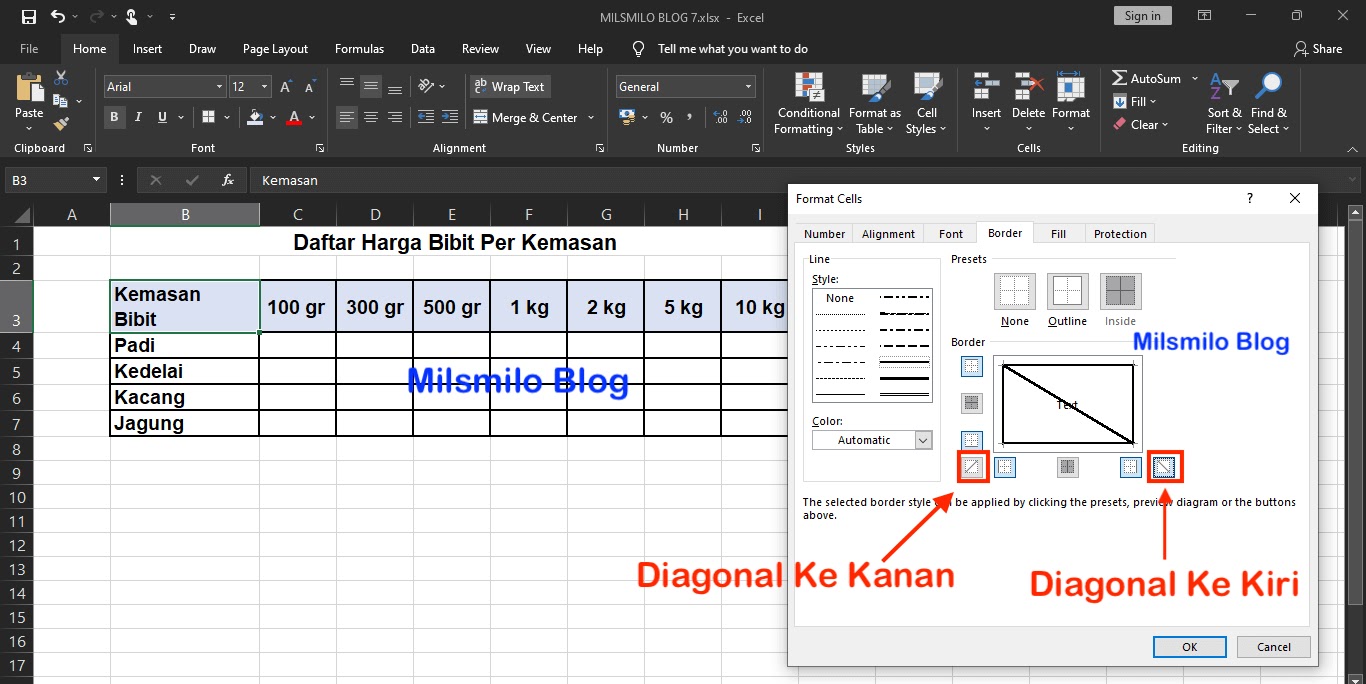The width and height of the screenshot is (1366, 684).
Task: Click the Borders grid icon in Font group
Action: (x=207, y=117)
